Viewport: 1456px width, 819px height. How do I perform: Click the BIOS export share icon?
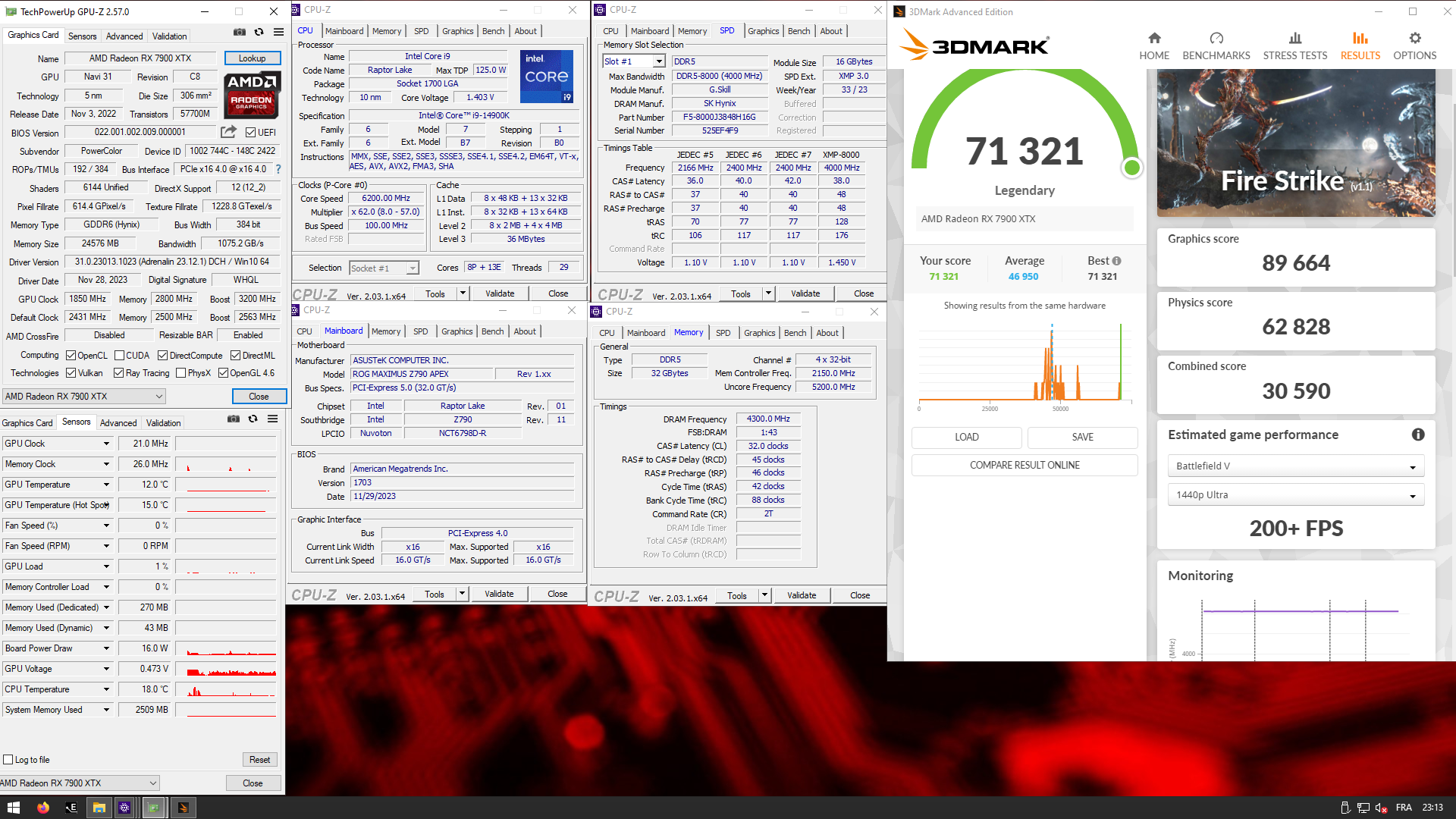tap(228, 132)
